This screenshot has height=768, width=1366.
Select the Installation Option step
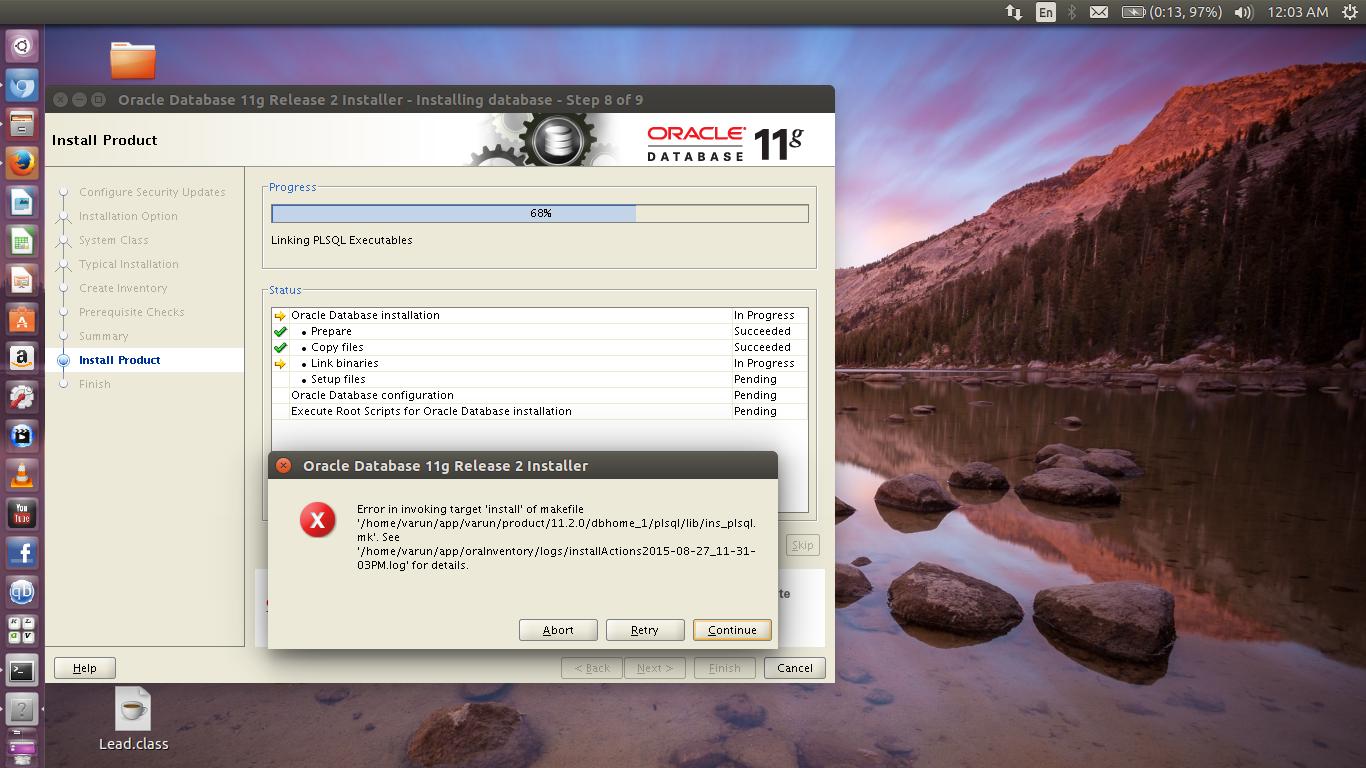[128, 216]
